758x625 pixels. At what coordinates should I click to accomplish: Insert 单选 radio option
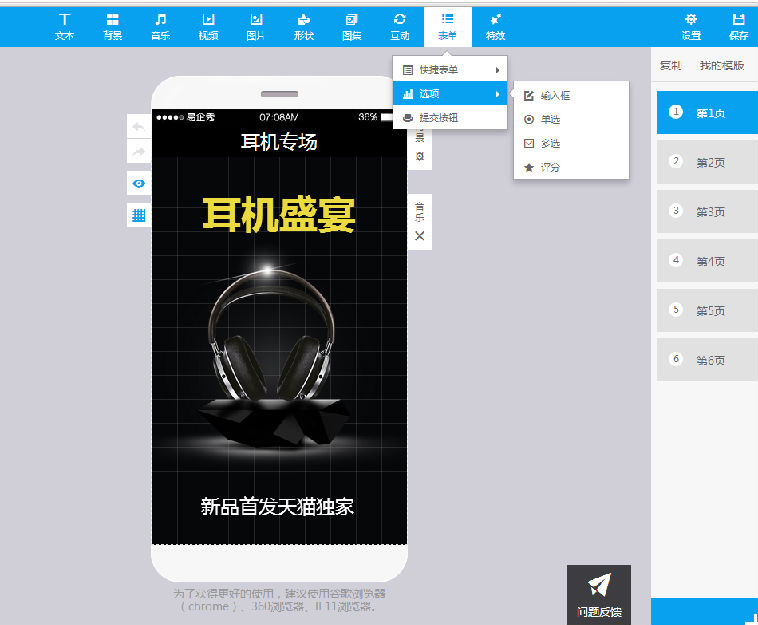click(x=571, y=119)
